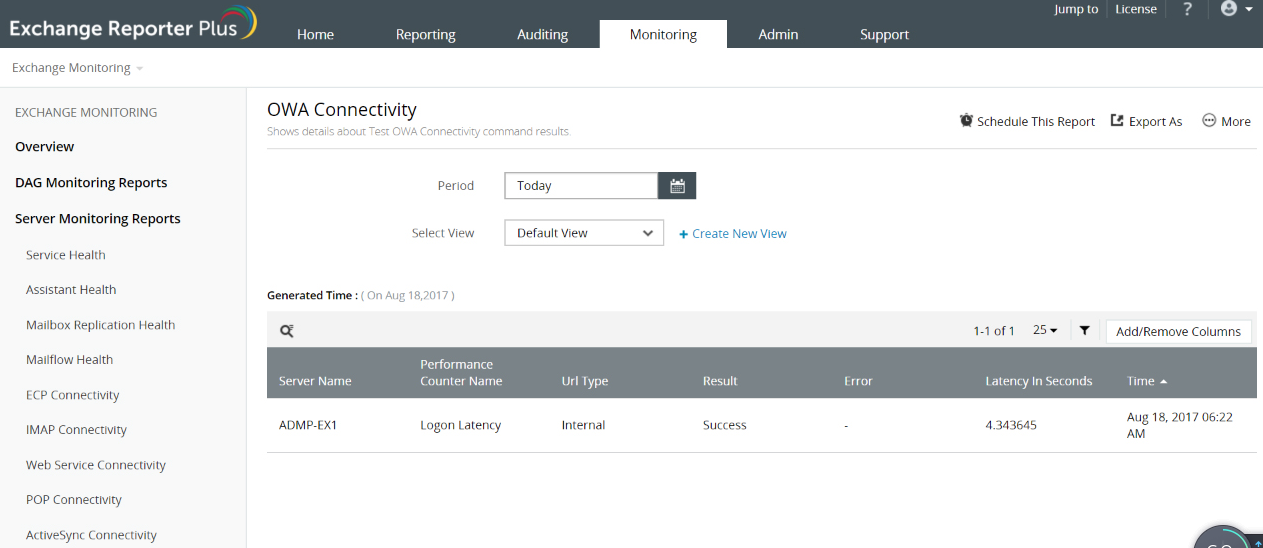Open the IMAP Connectivity report
The height and width of the screenshot is (548, 1263).
click(76, 430)
